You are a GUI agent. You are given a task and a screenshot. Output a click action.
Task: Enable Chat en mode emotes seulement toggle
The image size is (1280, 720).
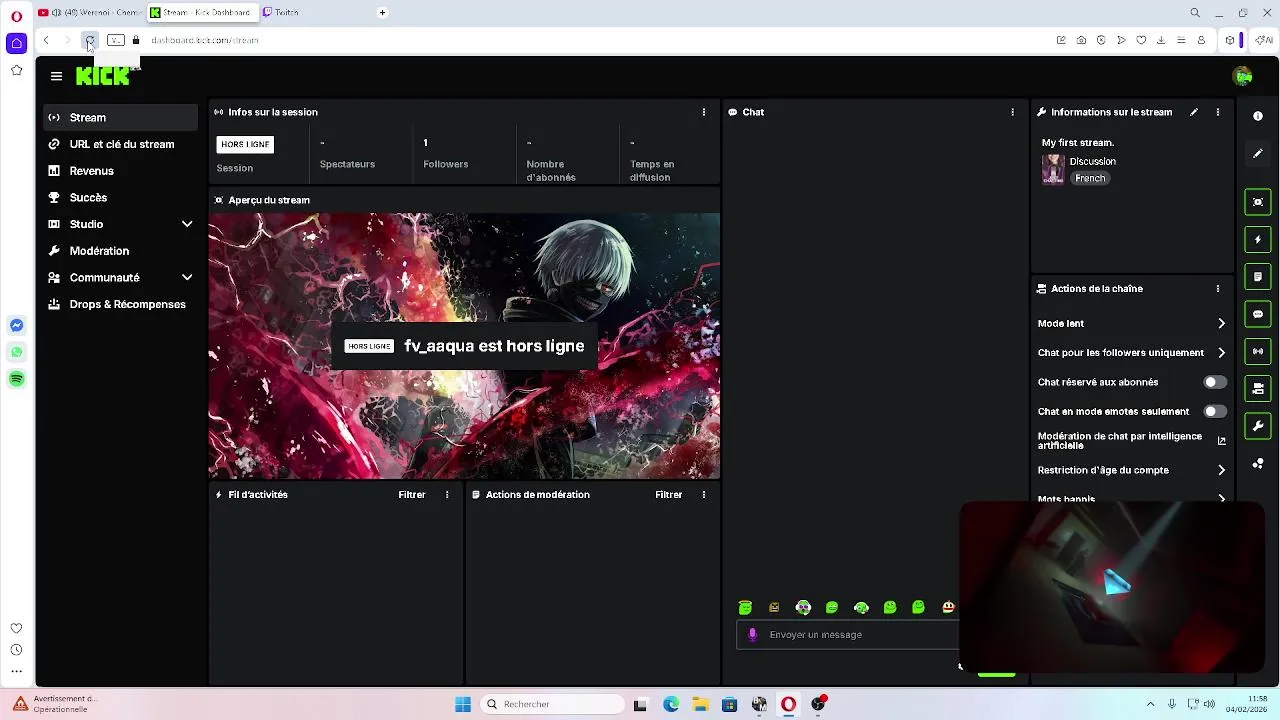coord(1214,411)
